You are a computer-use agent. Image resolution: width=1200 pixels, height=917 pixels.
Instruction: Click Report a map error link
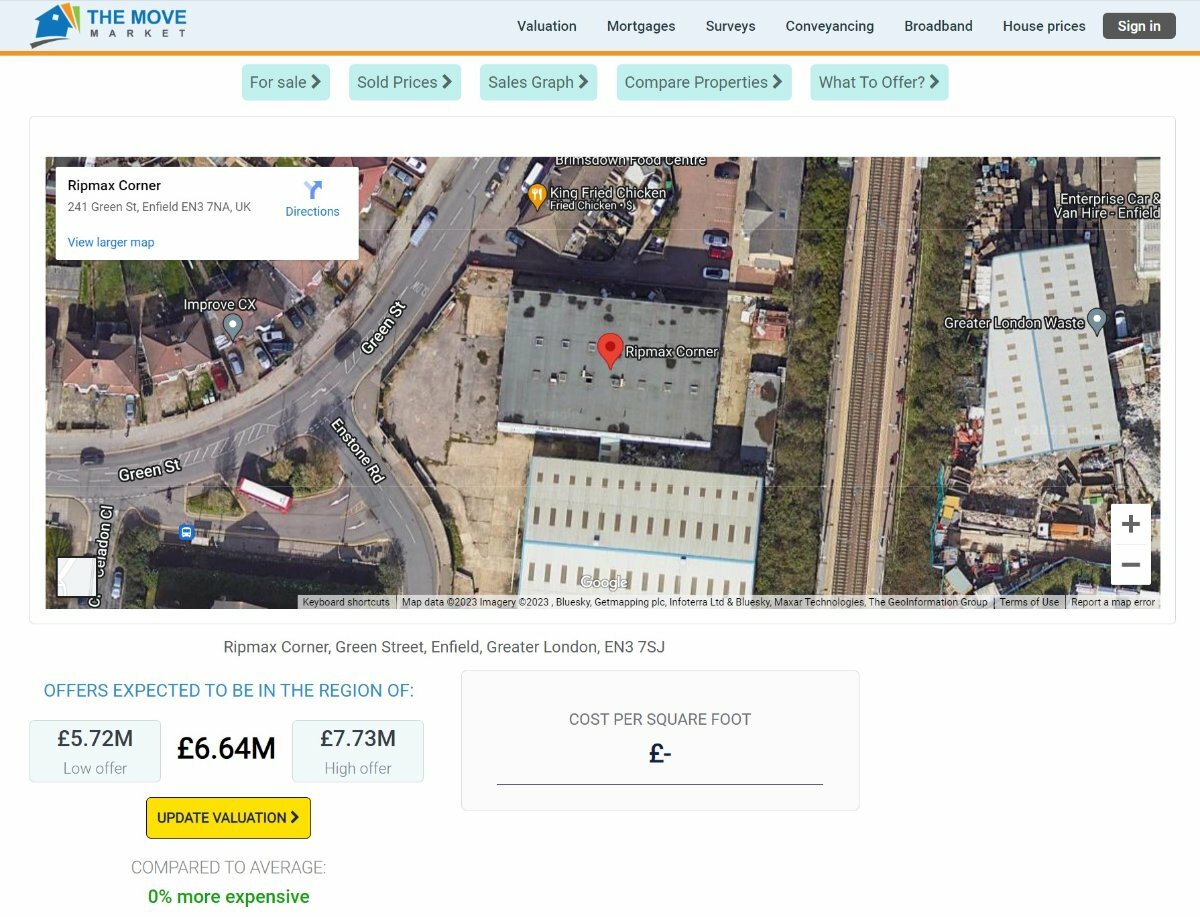click(1112, 602)
